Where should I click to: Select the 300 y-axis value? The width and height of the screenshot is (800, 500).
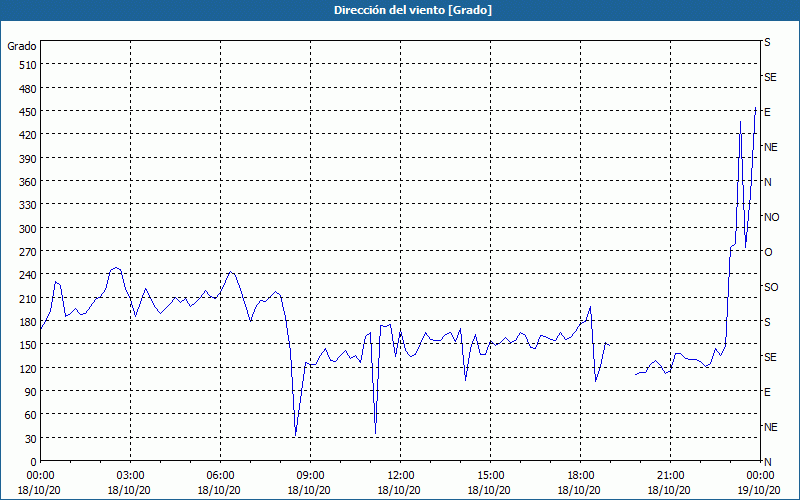point(28,229)
